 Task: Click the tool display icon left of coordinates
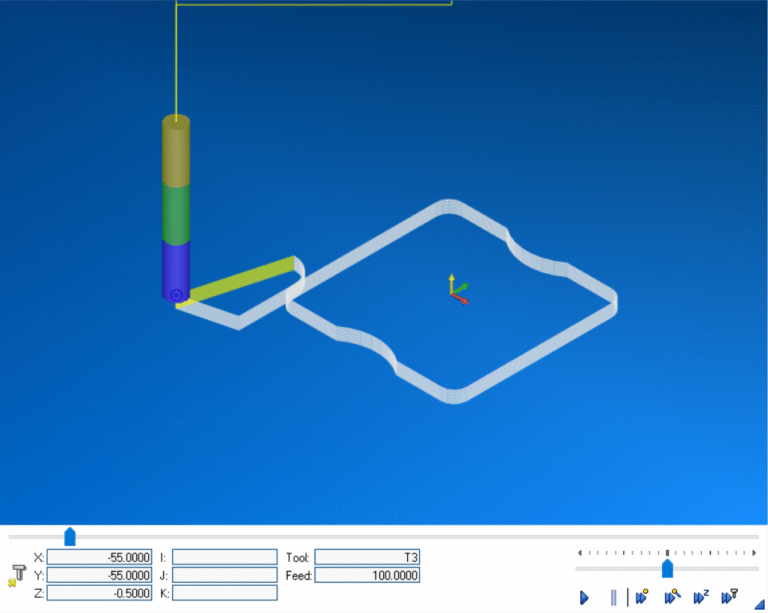[x=17, y=575]
